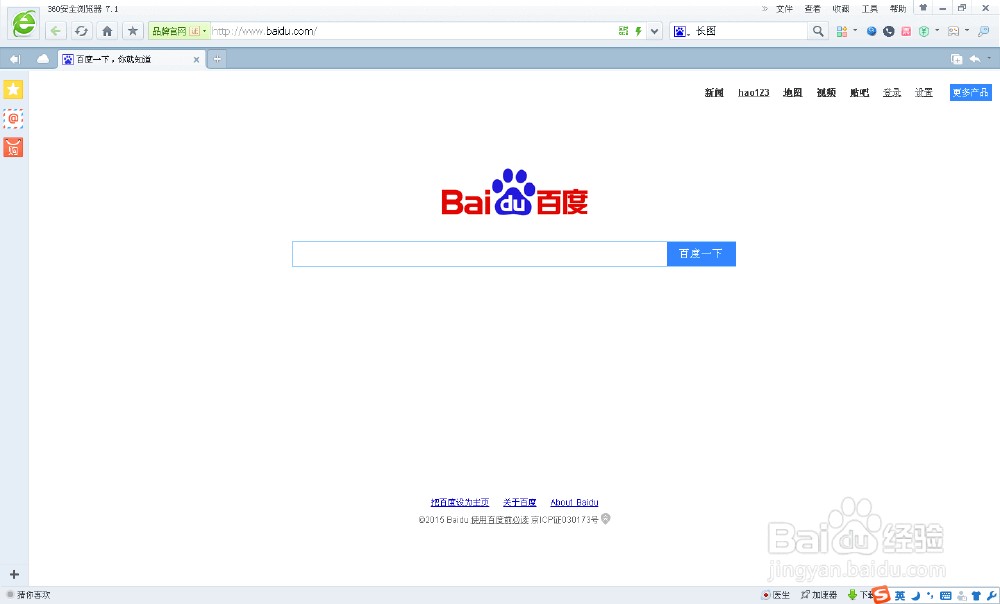Expand hidden menu items with double chevron
The image size is (1000, 604).
pos(764,8)
